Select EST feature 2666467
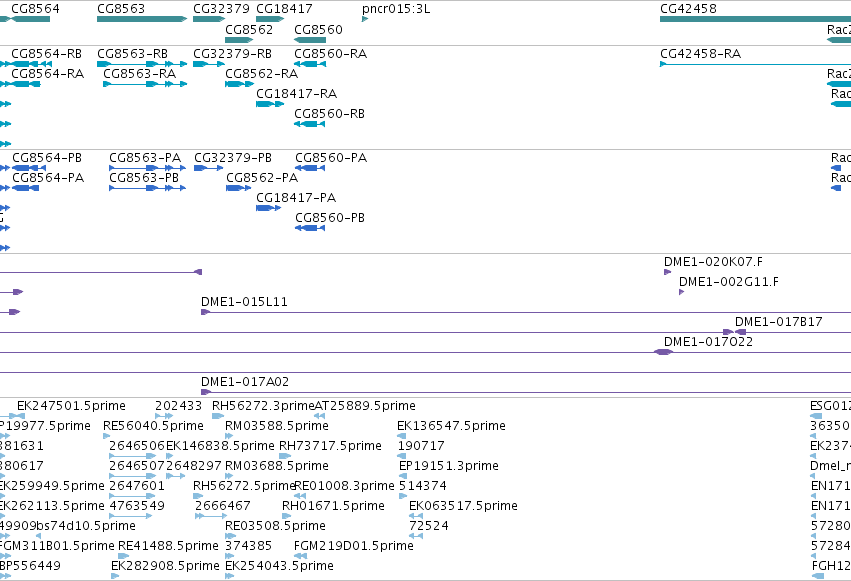Screen dimensions: 851x581 [211, 516]
